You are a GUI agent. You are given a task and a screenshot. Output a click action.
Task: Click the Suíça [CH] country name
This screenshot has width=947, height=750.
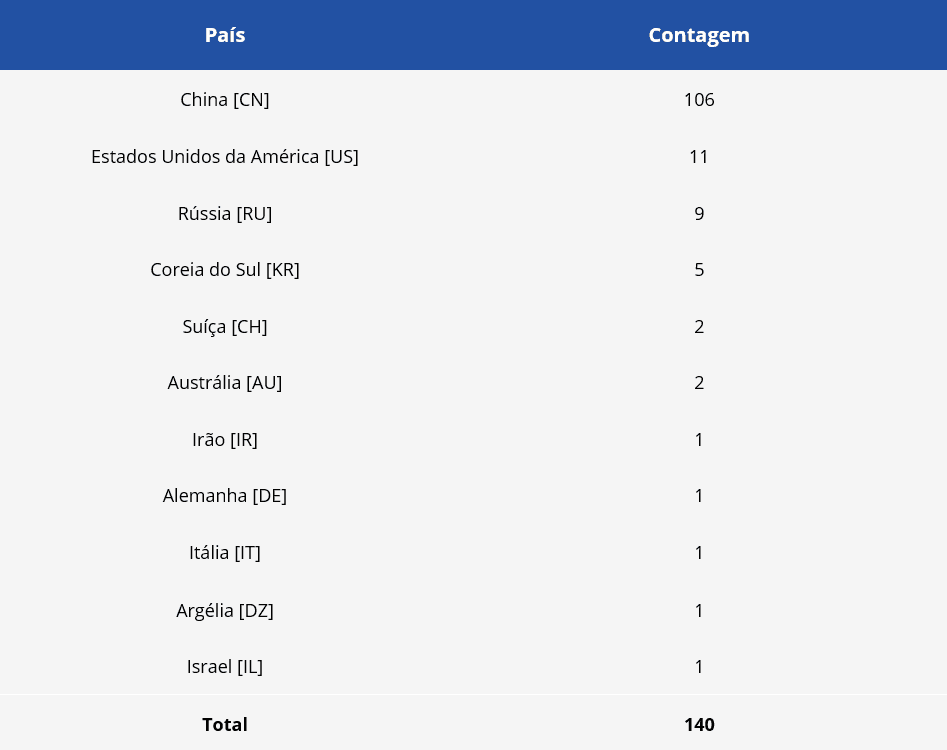point(225,327)
